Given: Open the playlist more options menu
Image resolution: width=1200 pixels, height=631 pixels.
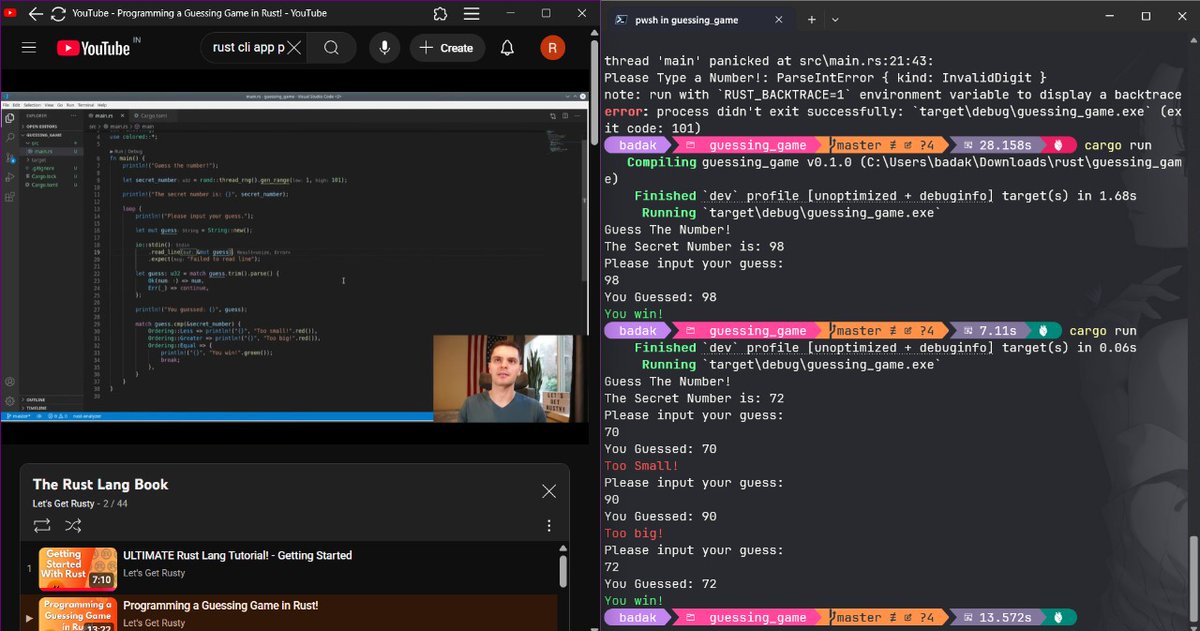Looking at the screenshot, I should (x=549, y=525).
